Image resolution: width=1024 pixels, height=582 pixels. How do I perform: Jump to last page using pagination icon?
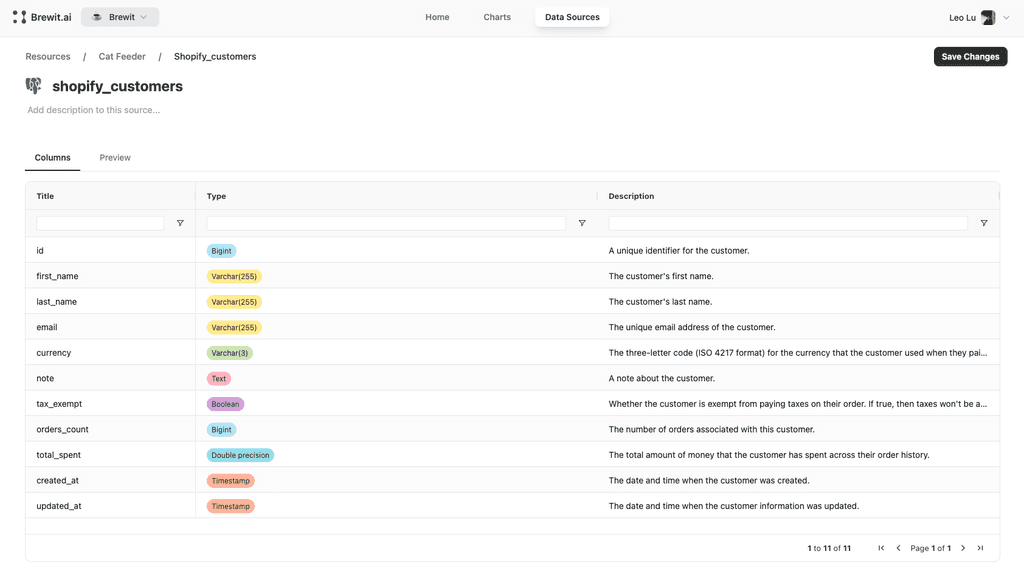980,548
